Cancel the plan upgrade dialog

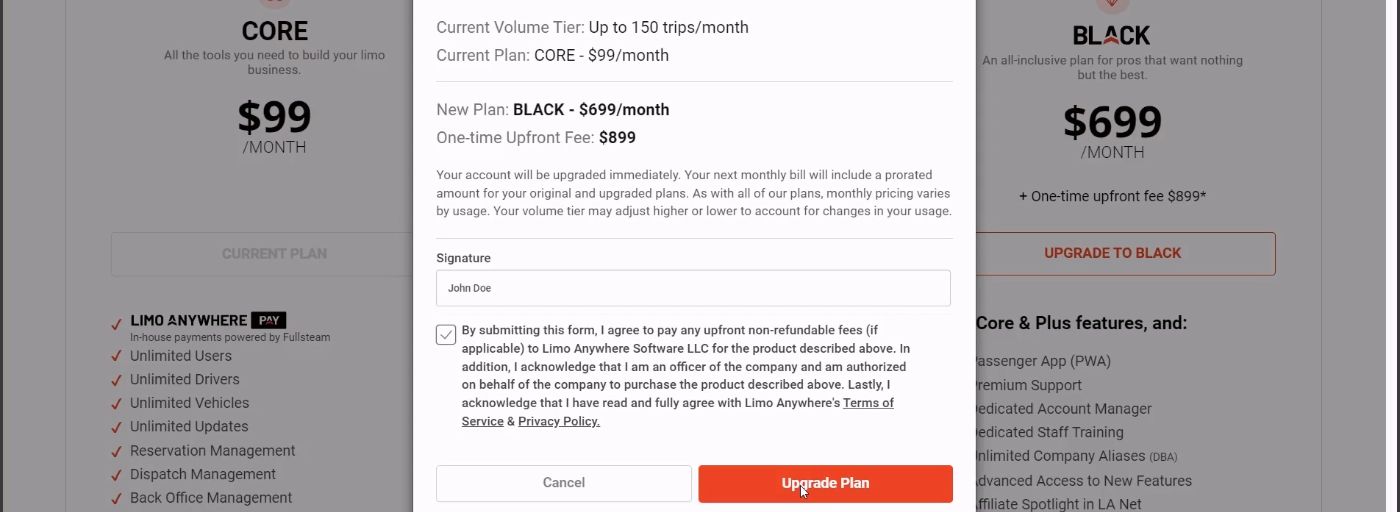(563, 483)
